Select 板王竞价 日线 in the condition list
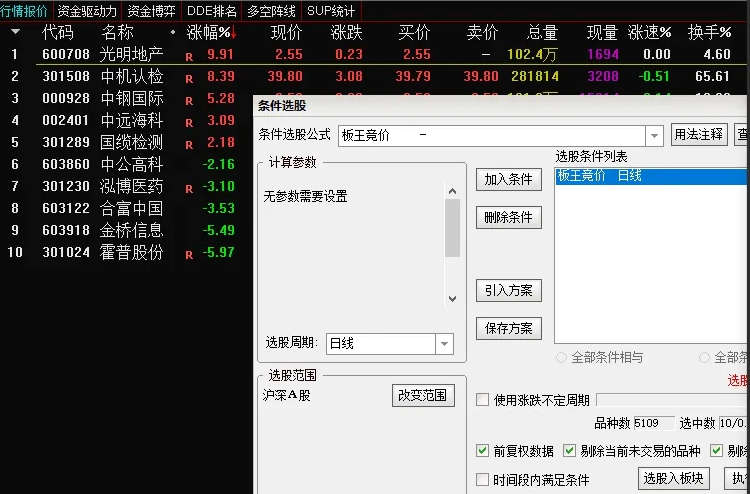750x494 pixels. (x=651, y=176)
